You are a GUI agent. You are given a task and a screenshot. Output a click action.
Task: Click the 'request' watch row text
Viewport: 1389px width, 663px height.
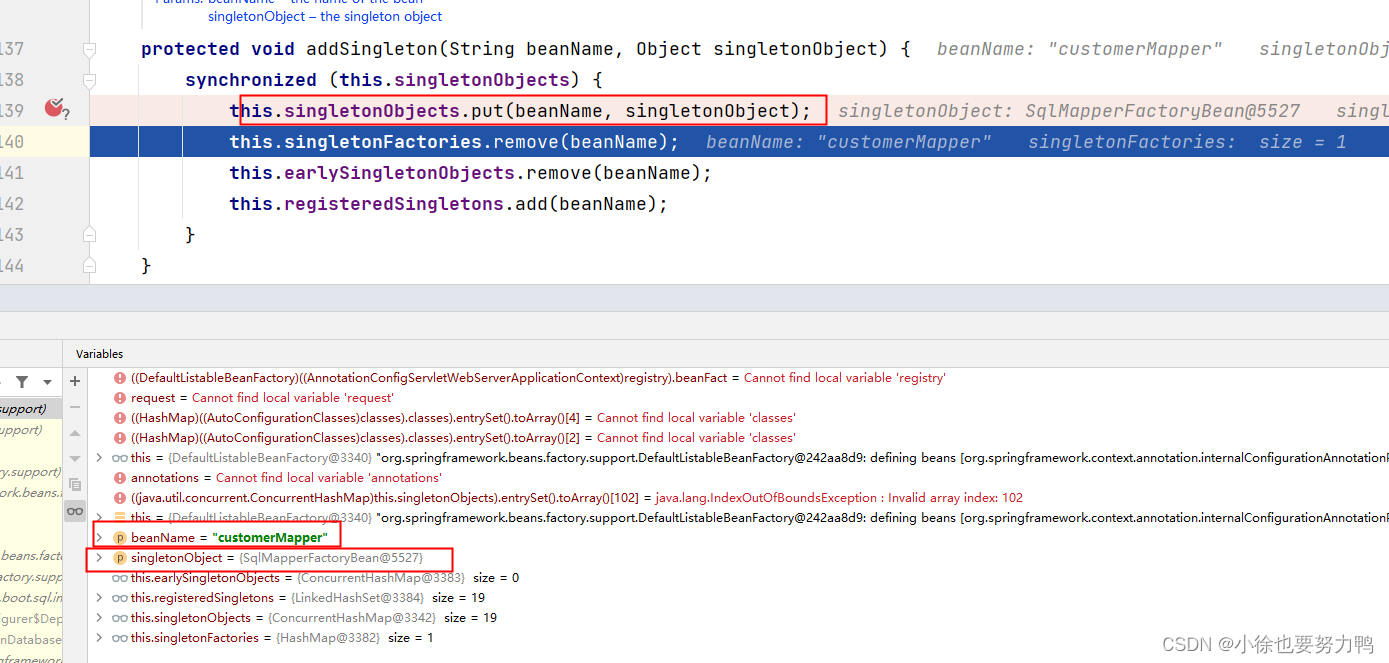(263, 398)
